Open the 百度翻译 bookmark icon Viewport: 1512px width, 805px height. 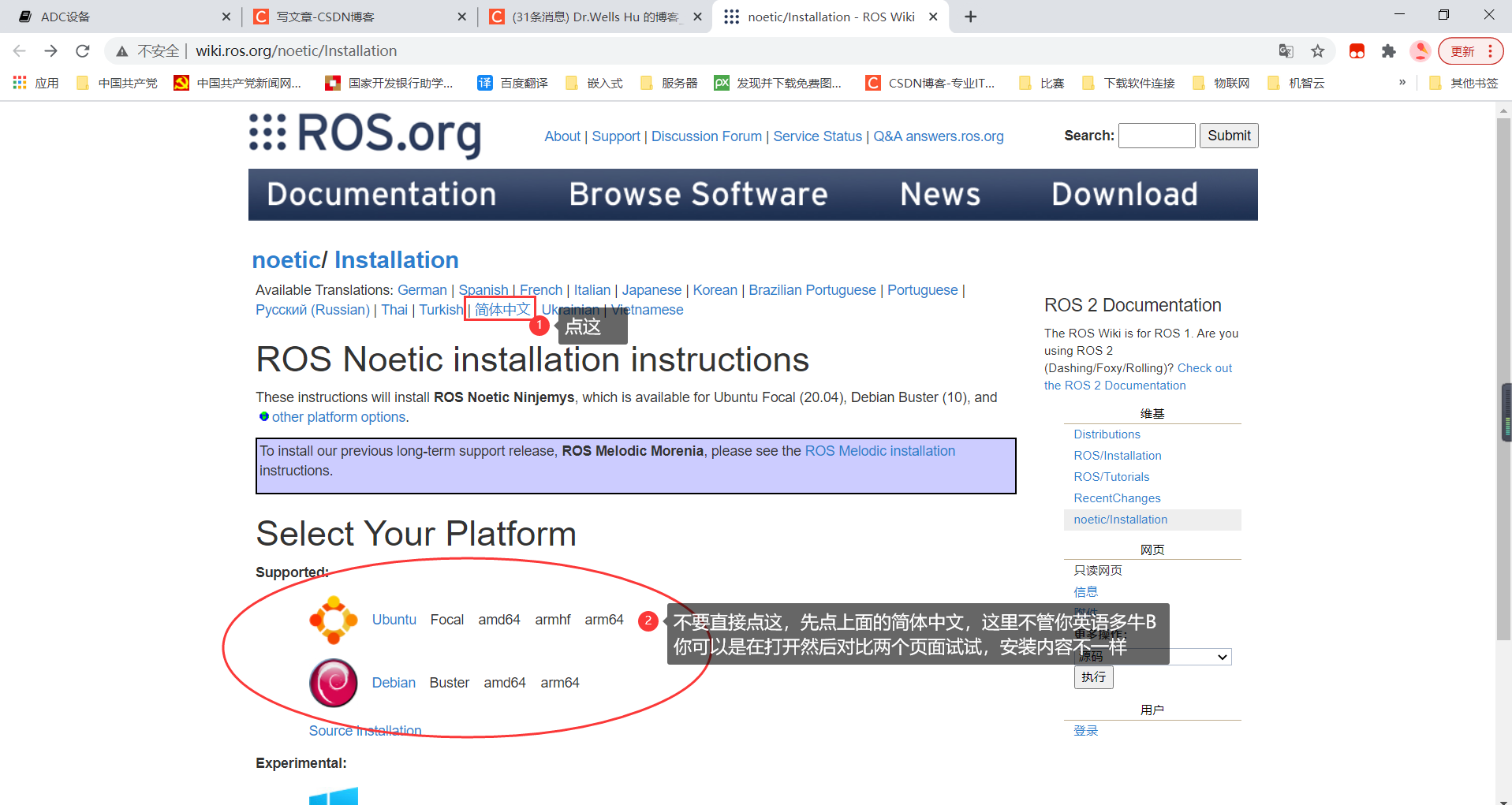483,82
